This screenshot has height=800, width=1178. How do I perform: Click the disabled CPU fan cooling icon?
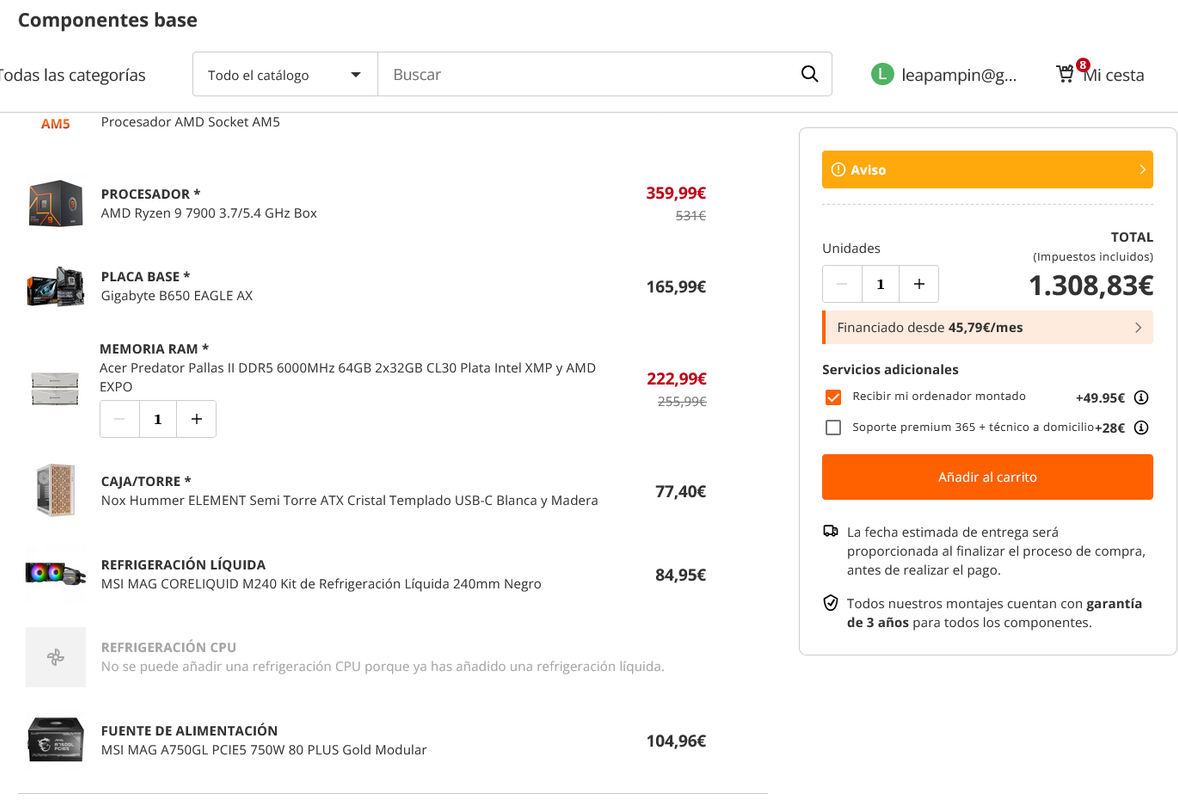click(x=56, y=657)
